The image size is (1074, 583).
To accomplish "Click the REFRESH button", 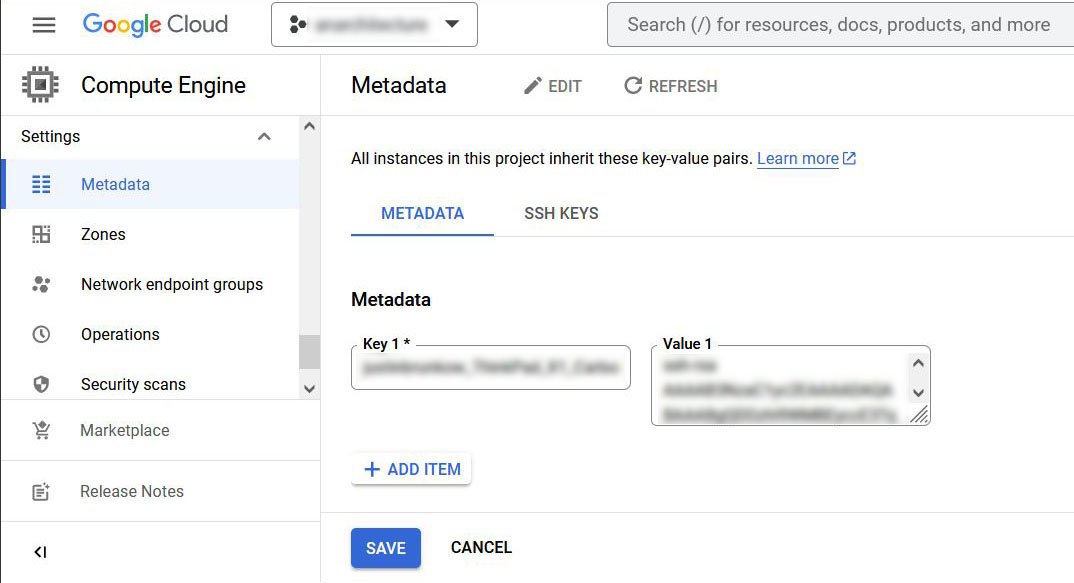I will (671, 86).
